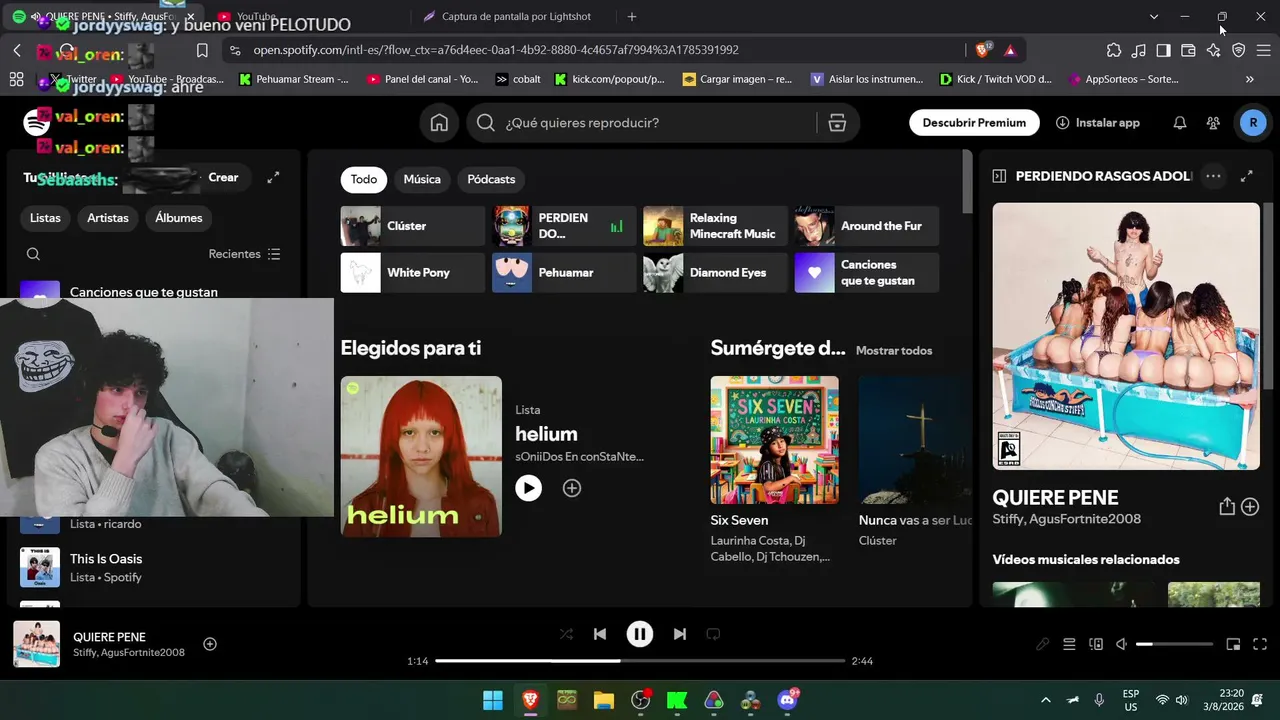This screenshot has width=1280, height=720.
Task: Add QUIERE PENE to liked songs in side panel
Action: [1250, 507]
